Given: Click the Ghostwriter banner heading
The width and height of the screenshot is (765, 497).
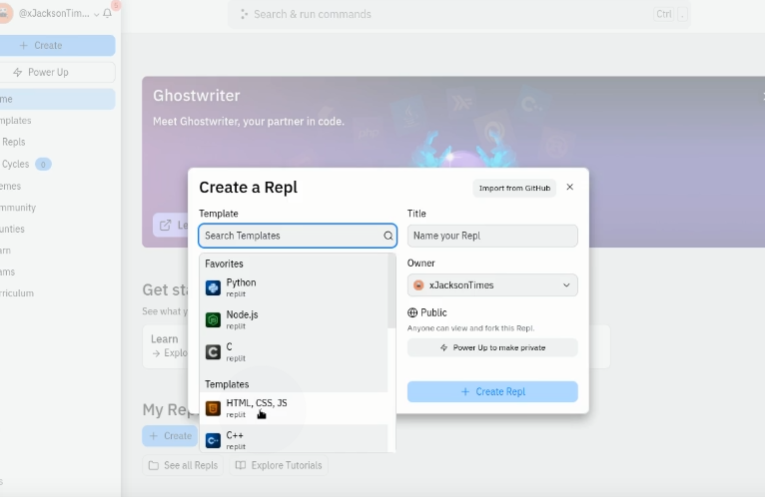Looking at the screenshot, I should [x=197, y=96].
